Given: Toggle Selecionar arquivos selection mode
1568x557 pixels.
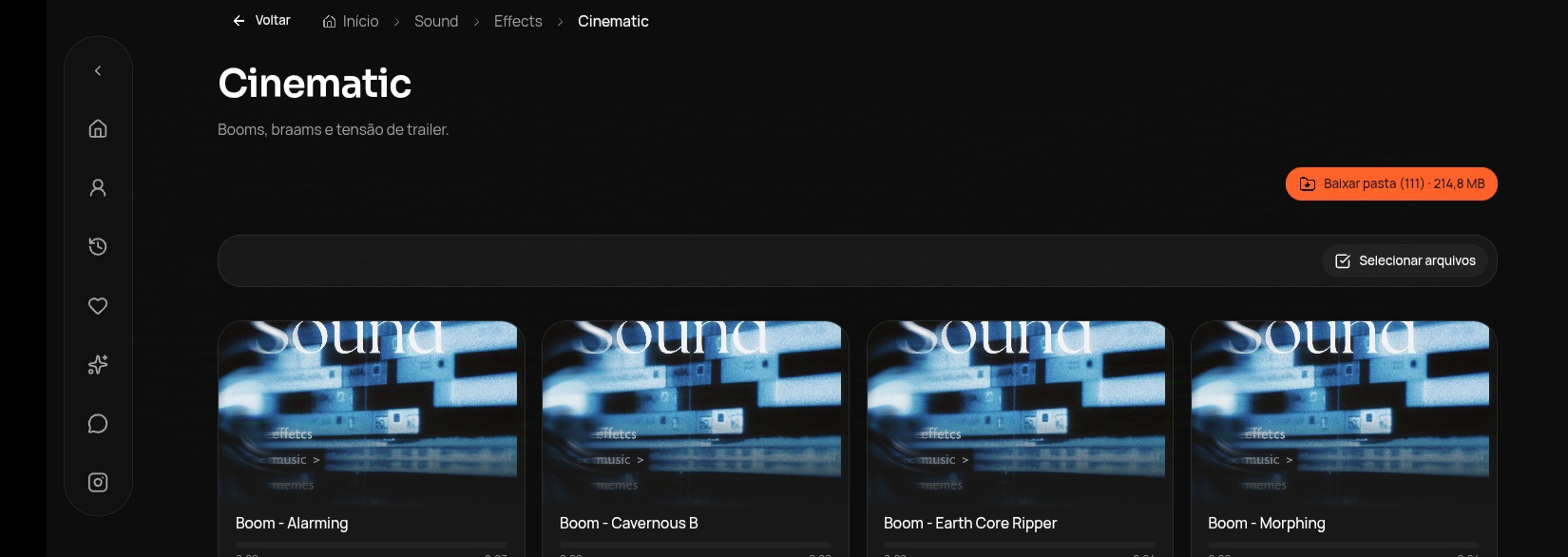Looking at the screenshot, I should point(1405,260).
